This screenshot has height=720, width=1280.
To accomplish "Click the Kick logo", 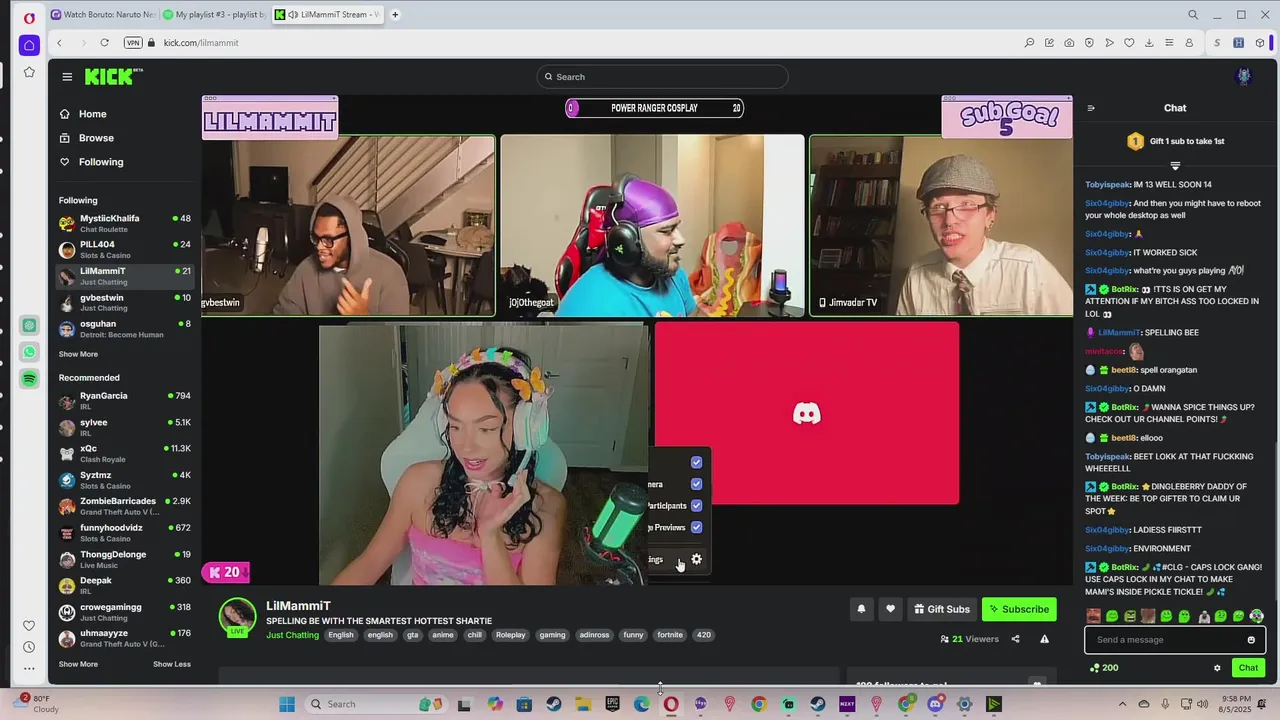I will coord(113,77).
